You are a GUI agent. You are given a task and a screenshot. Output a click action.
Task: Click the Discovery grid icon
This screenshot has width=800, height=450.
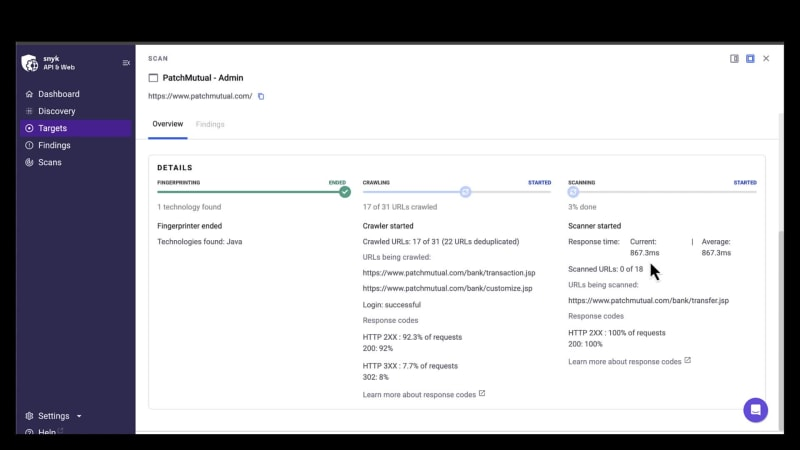click(29, 111)
